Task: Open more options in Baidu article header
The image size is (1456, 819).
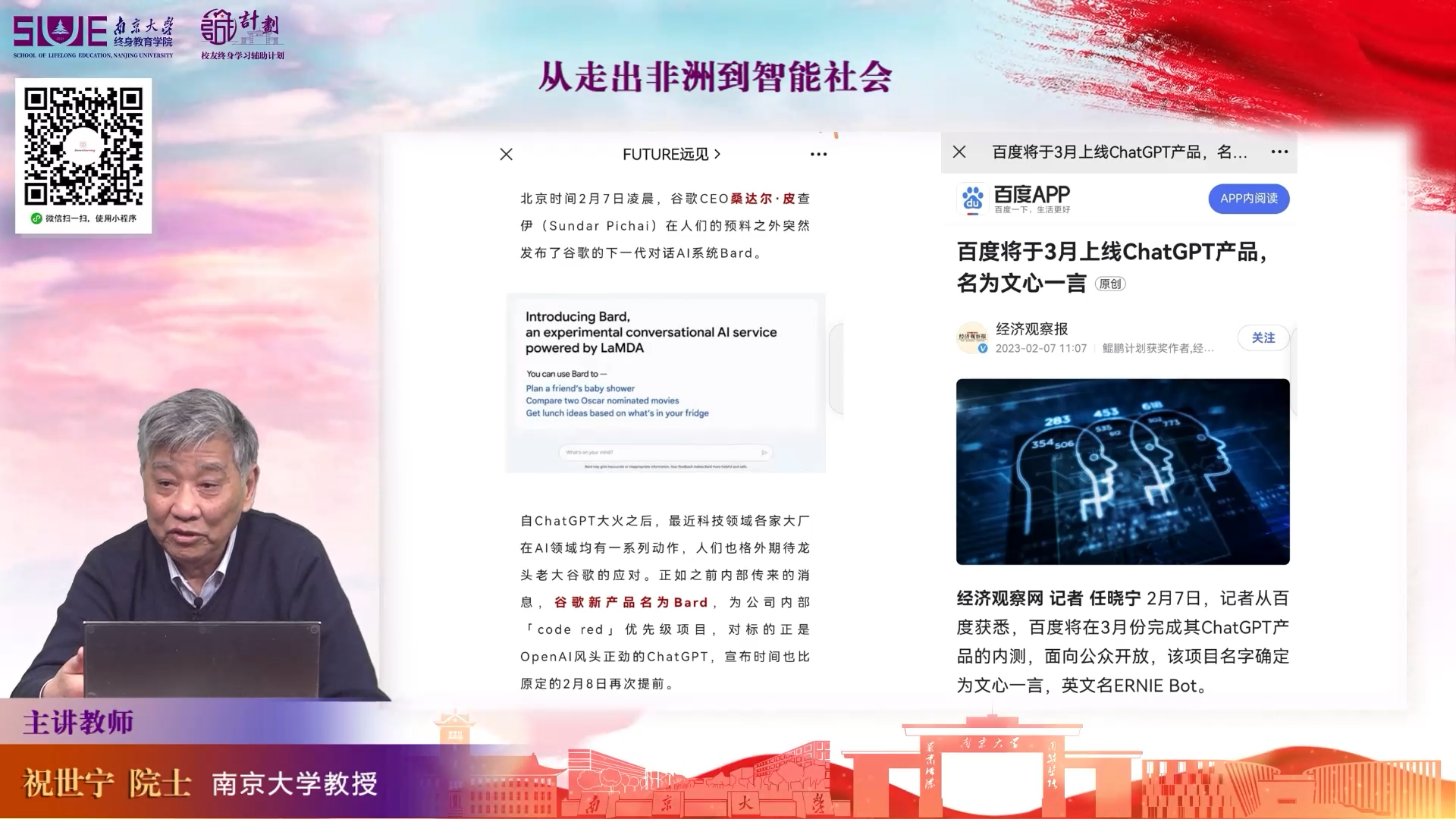Action: [x=1279, y=152]
